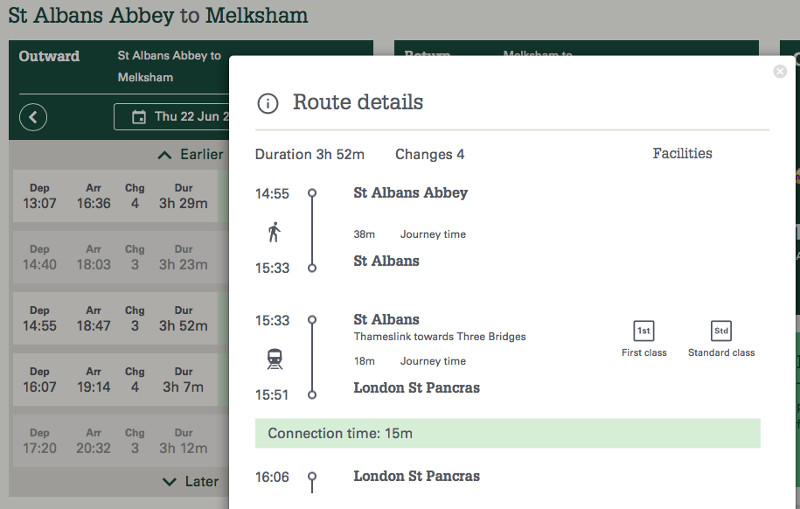Click the train icon for Thameslink leg
The height and width of the screenshot is (509, 800).
pyautogui.click(x=274, y=360)
